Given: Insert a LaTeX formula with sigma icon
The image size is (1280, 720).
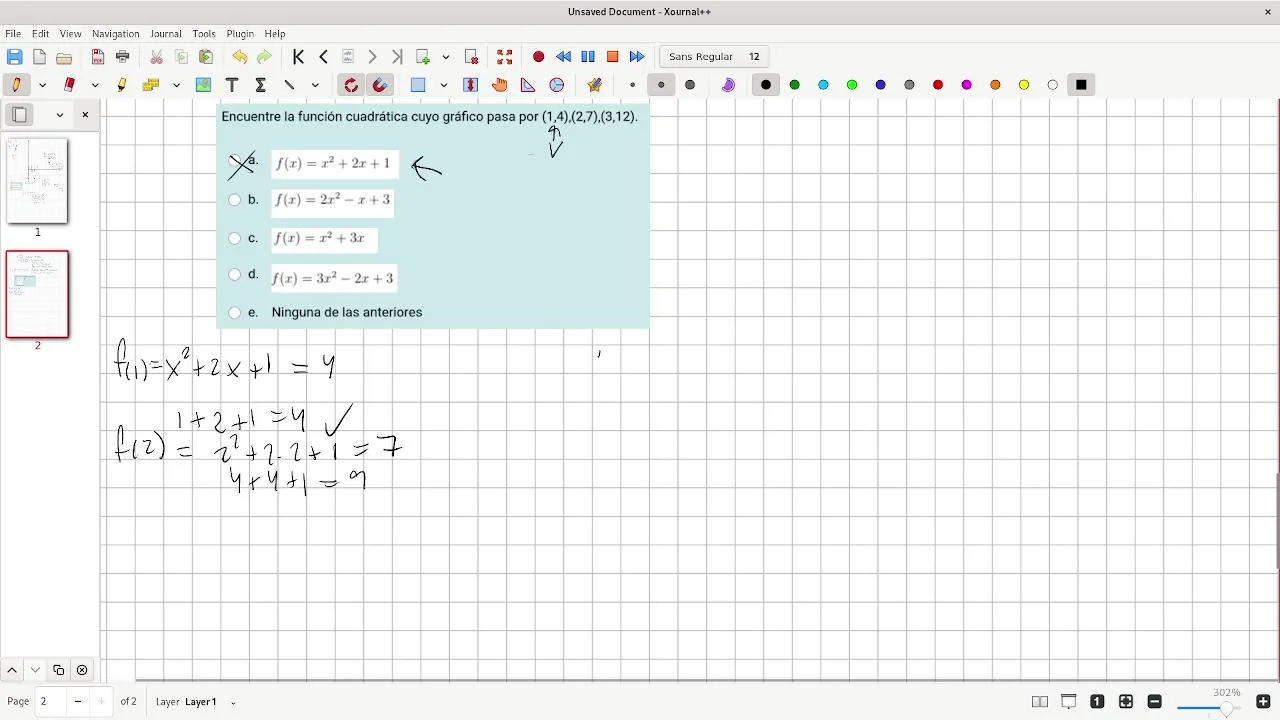Looking at the screenshot, I should tap(260, 85).
